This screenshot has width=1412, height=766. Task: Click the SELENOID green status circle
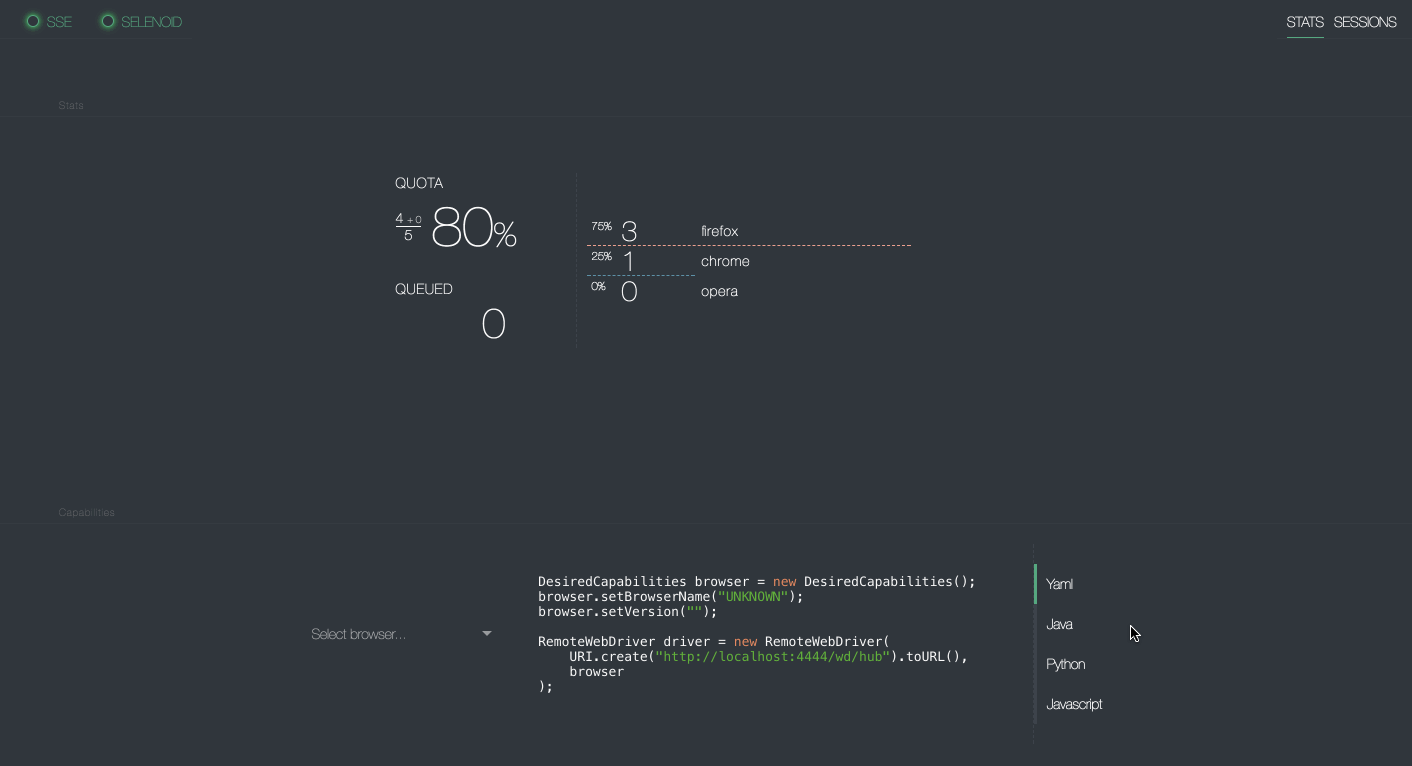click(108, 21)
